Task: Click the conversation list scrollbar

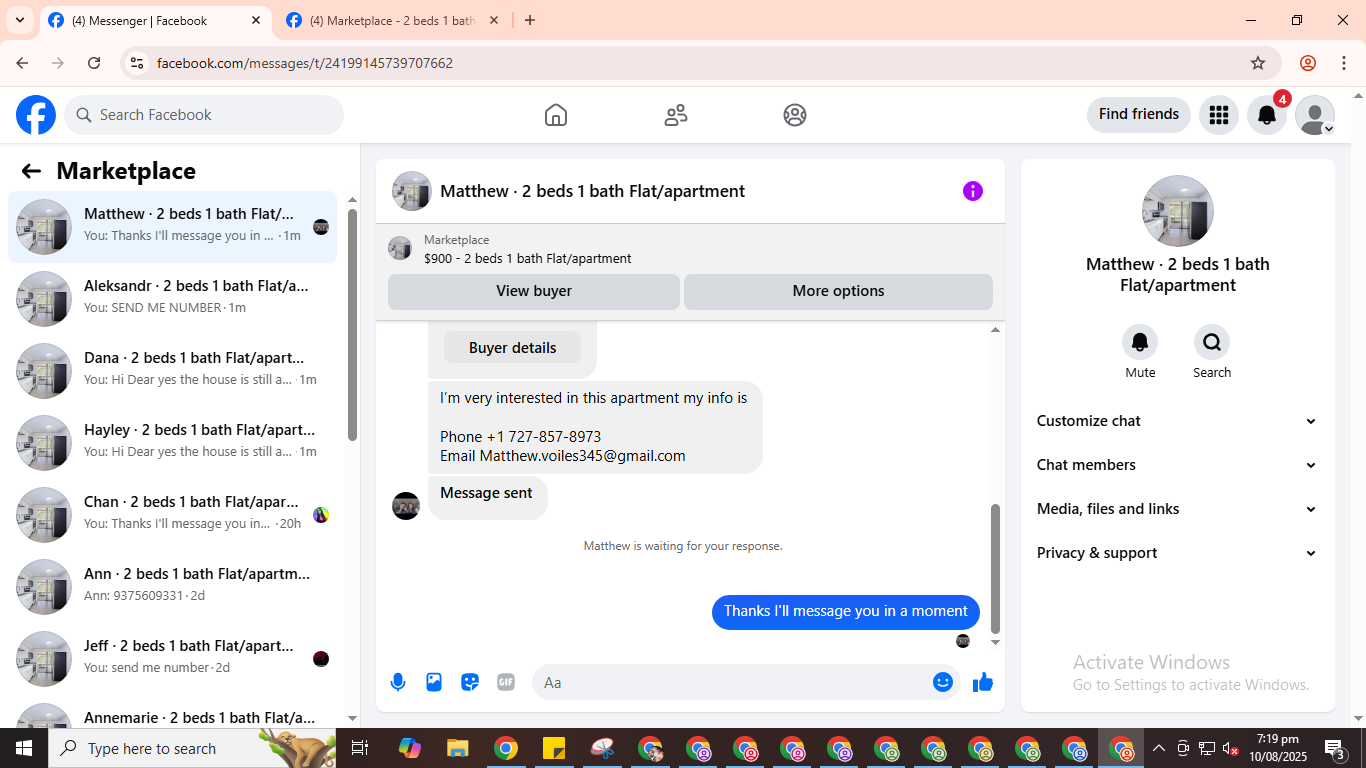Action: coord(352,325)
